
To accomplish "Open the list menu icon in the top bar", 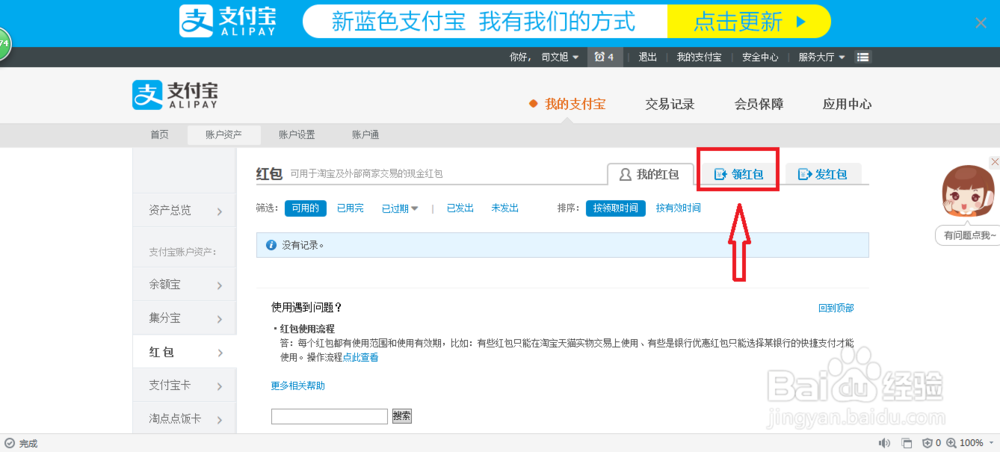I will point(863,57).
